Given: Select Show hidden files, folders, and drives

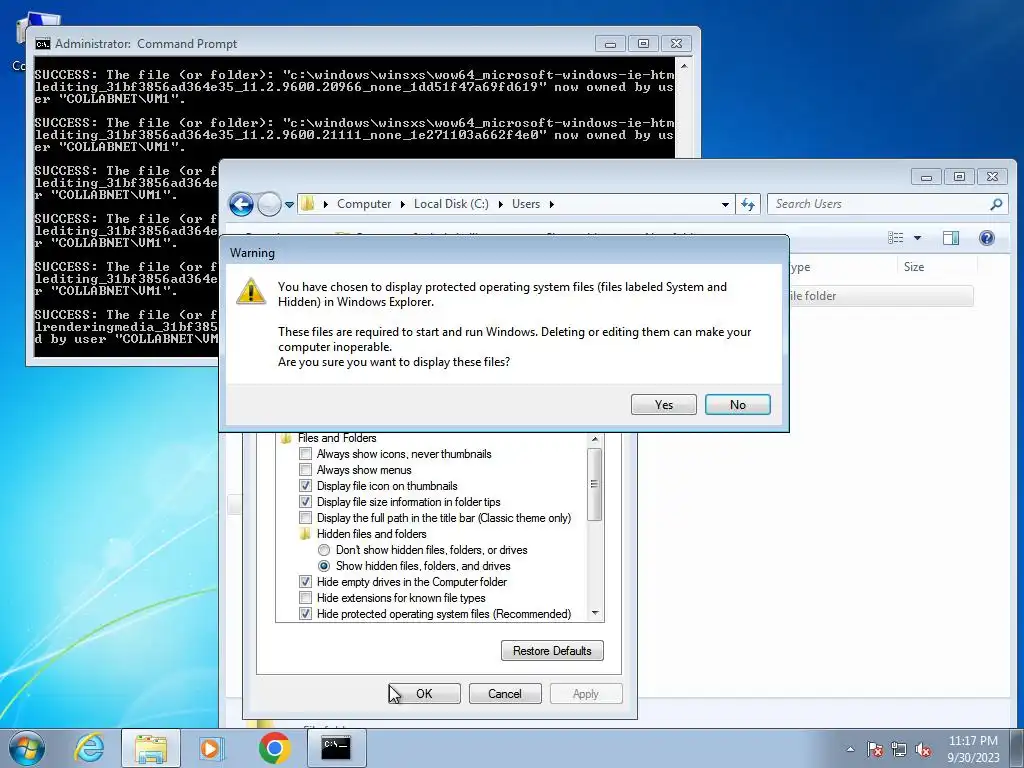Looking at the screenshot, I should (324, 566).
